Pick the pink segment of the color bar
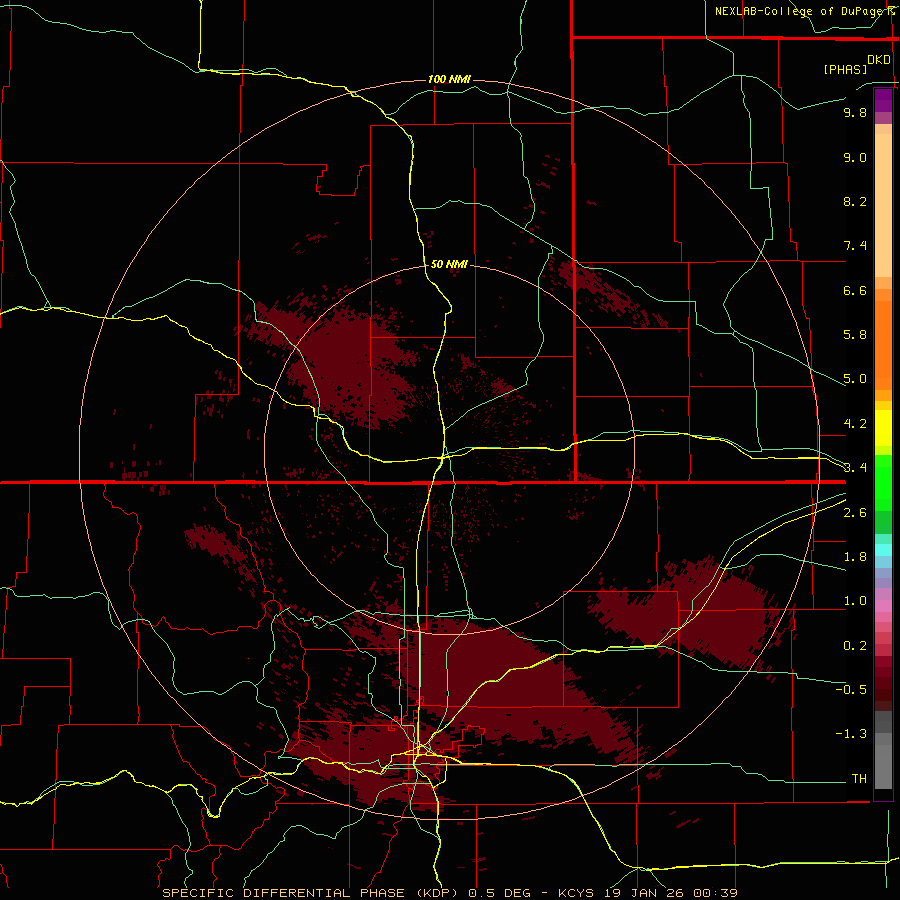Screen dimensions: 900x900 click(883, 606)
